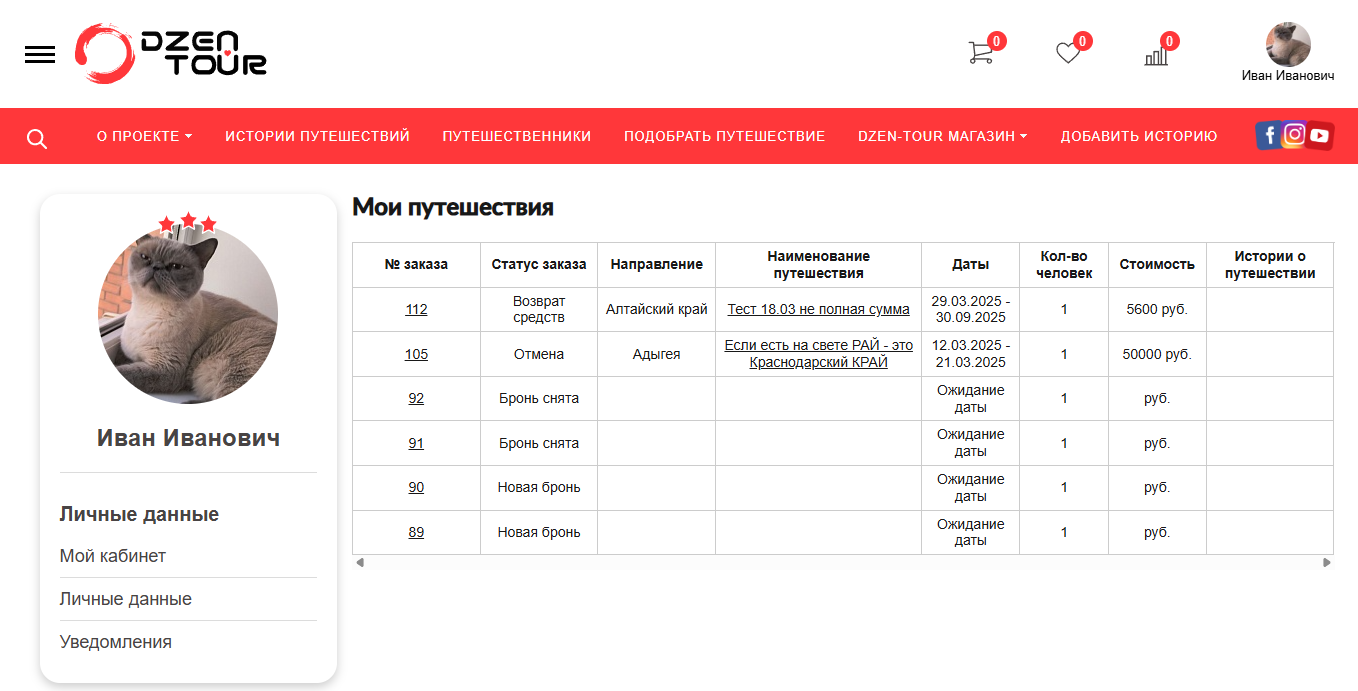Click the Даты column header
The image size is (1358, 691).
pos(970,265)
